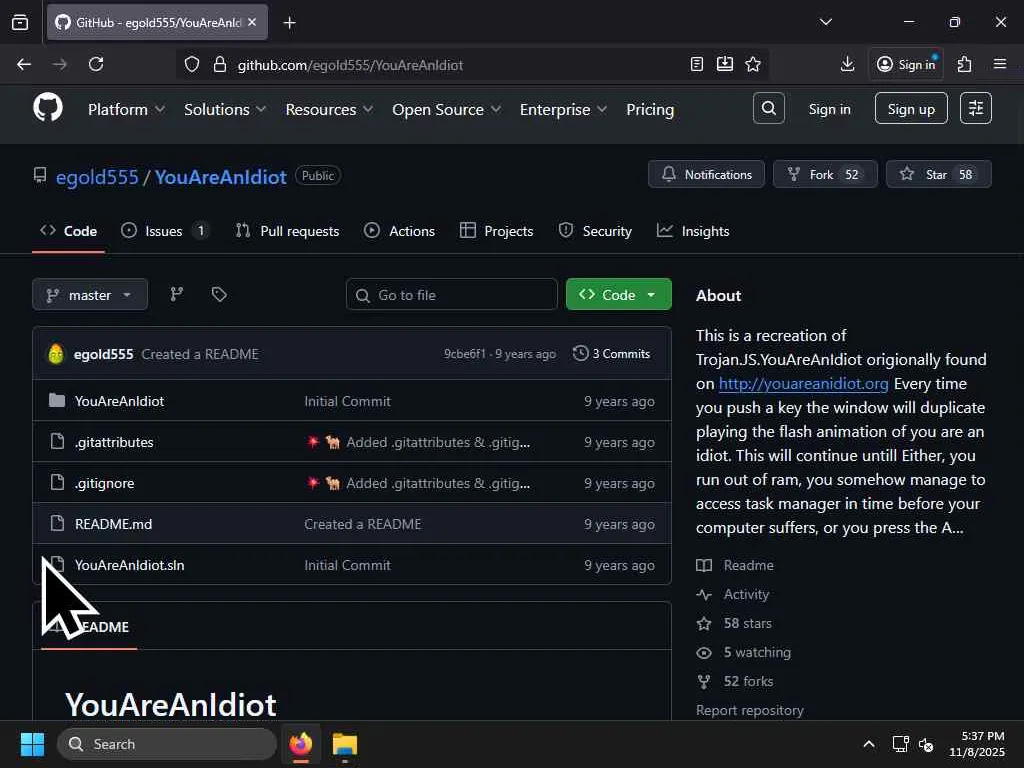This screenshot has width=1024, height=768.
Task: Open the Projects tab
Action: coord(496,231)
